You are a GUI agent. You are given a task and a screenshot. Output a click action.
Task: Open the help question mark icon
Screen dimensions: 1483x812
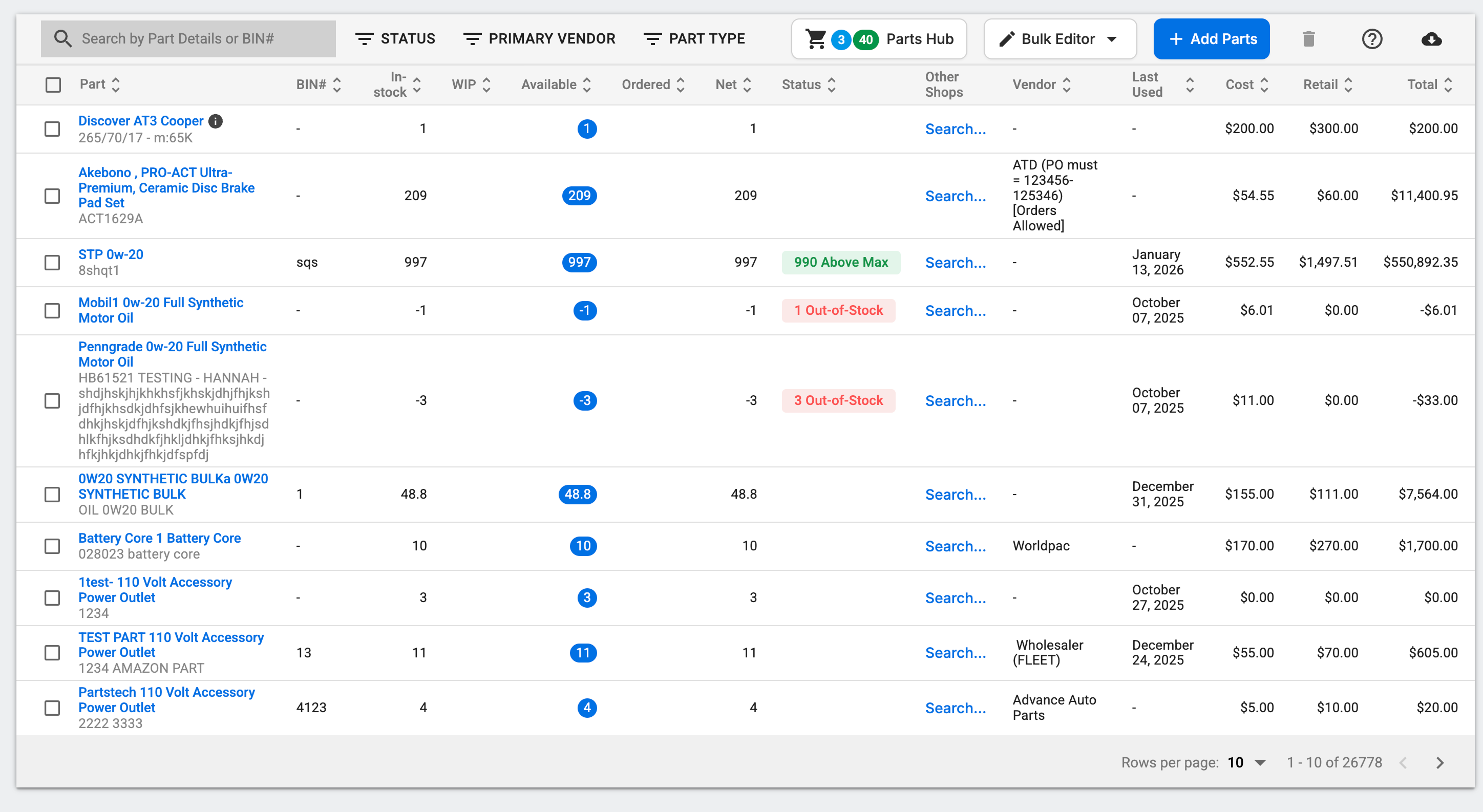pyautogui.click(x=1372, y=38)
